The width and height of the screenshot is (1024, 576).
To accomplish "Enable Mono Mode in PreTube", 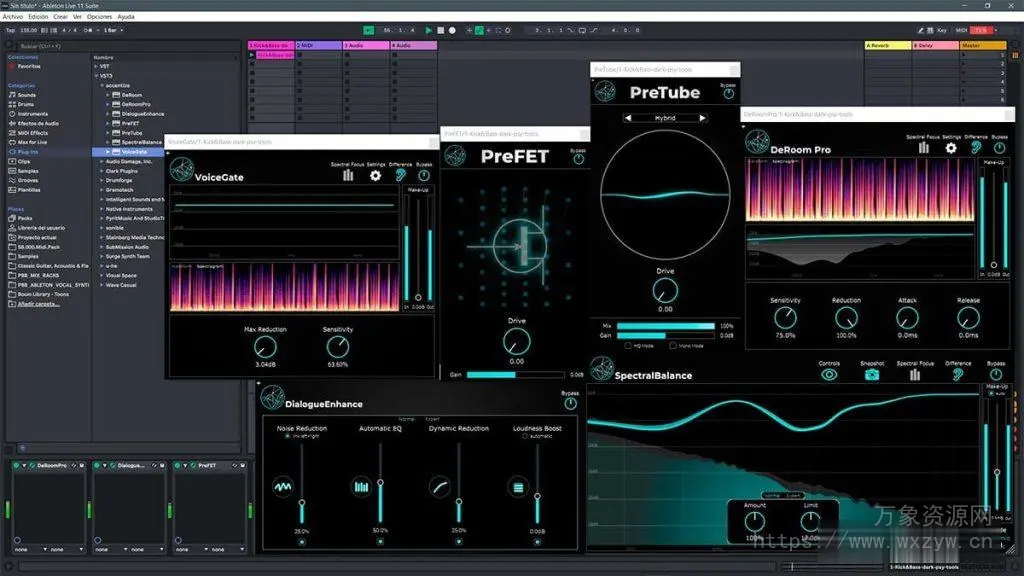I will [673, 345].
